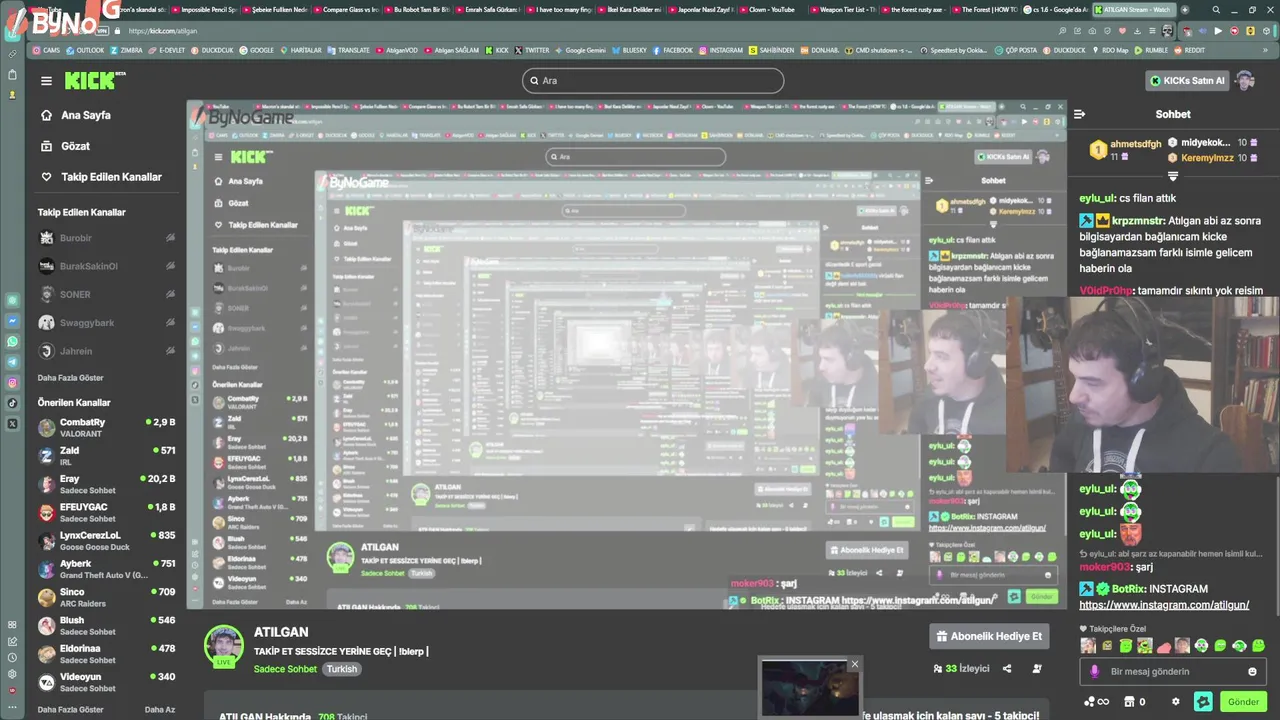This screenshot has height=720, width=1280.
Task: Open the REDDIT bookmark
Action: (x=1190, y=50)
